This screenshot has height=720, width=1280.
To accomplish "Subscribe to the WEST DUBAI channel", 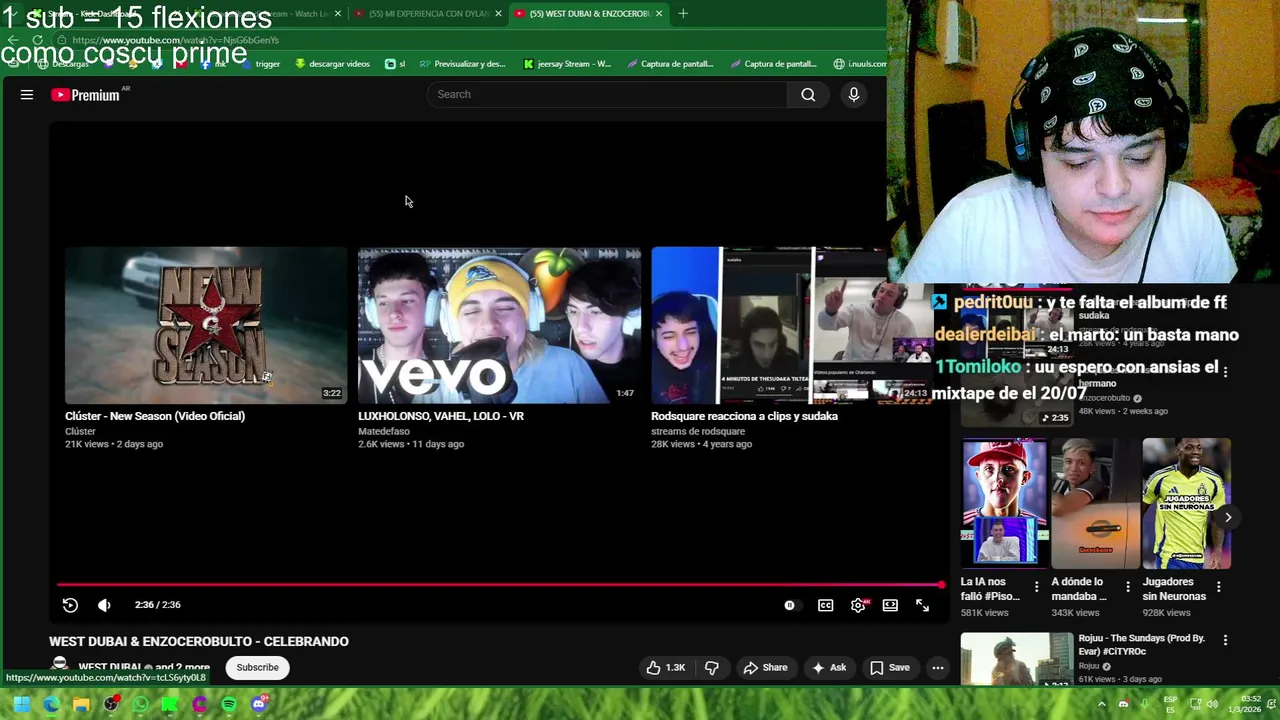I will click(x=257, y=668).
